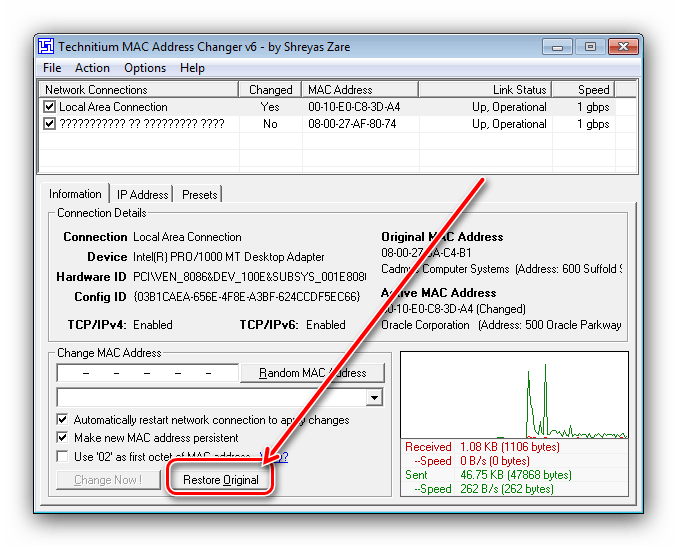Viewport: 677px width, 547px height.
Task: Uncheck the Local Area Connection checkbox
Action: (50, 106)
